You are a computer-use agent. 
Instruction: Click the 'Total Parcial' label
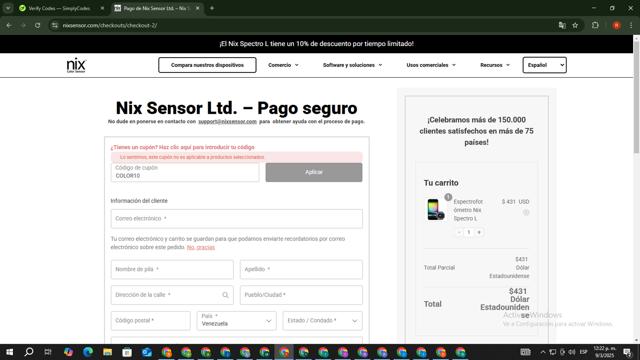coord(439,268)
